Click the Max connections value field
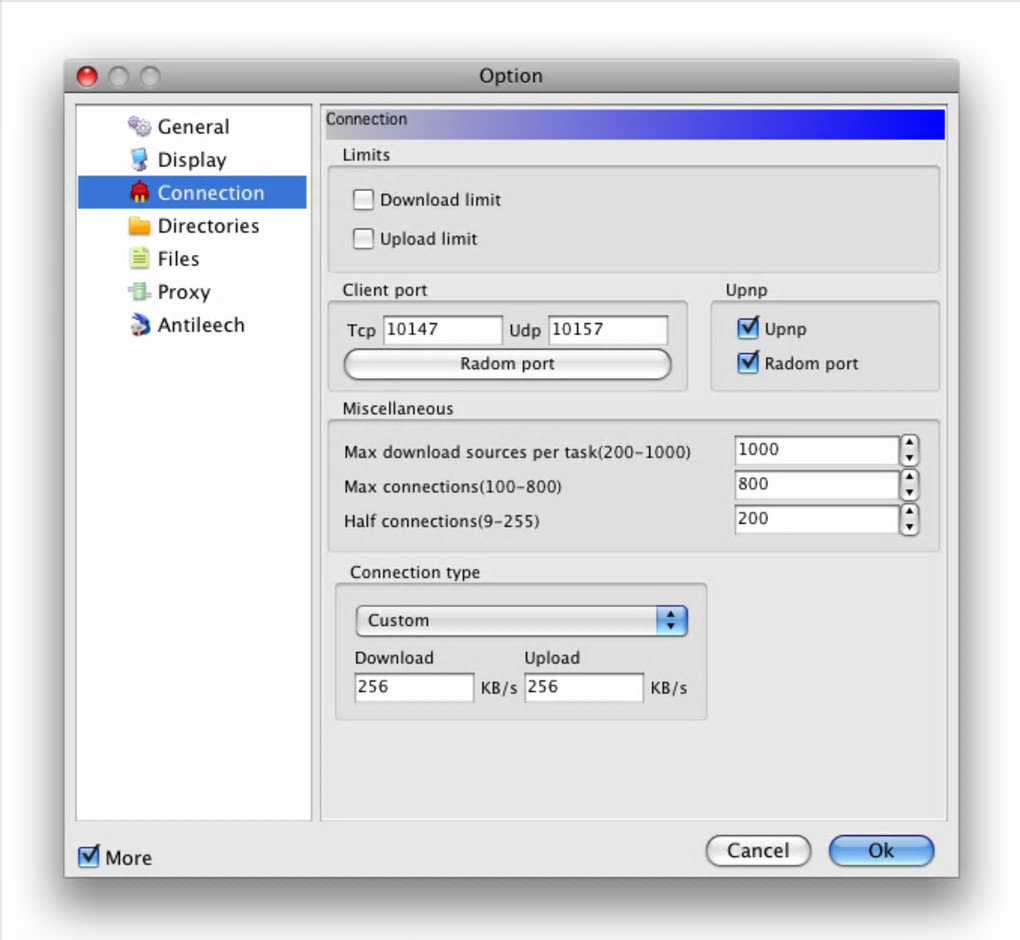The width and height of the screenshot is (1020, 940). (816, 484)
